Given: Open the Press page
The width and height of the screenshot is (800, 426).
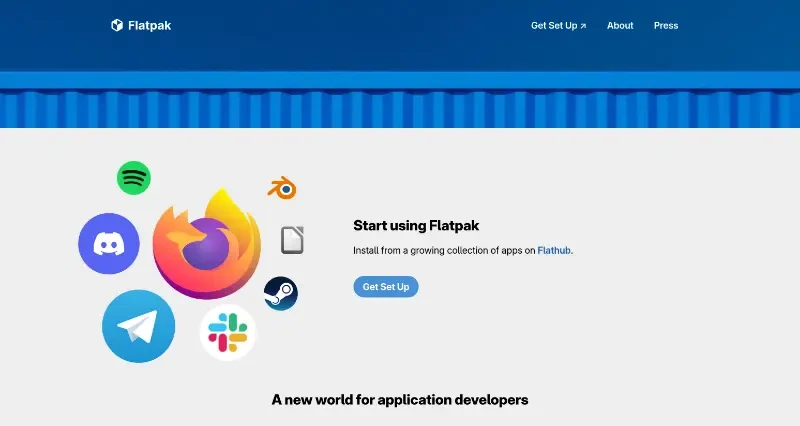Looking at the screenshot, I should [x=666, y=26].
